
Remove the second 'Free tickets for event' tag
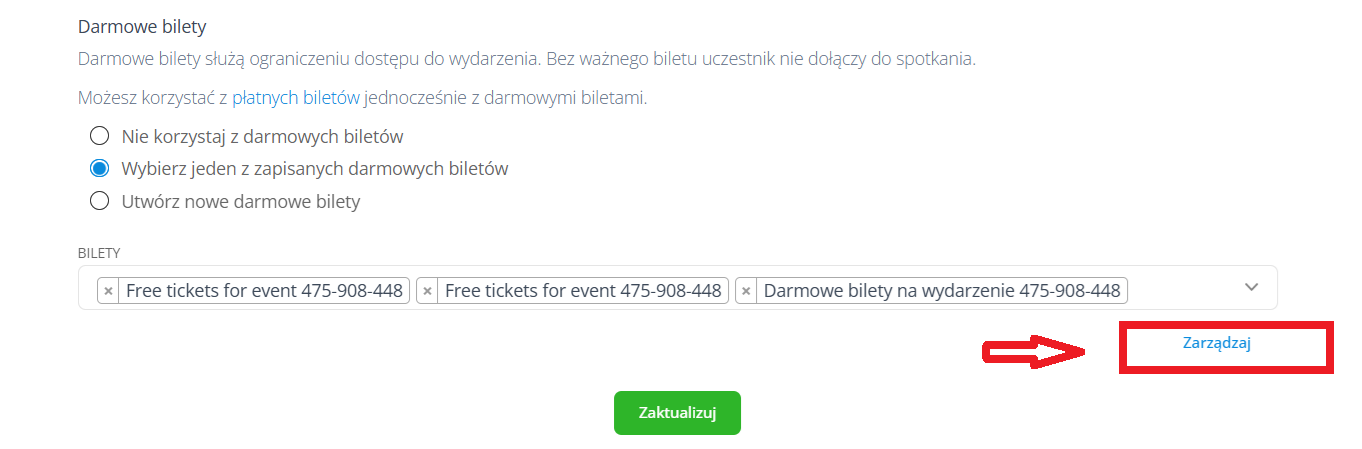tap(427, 291)
